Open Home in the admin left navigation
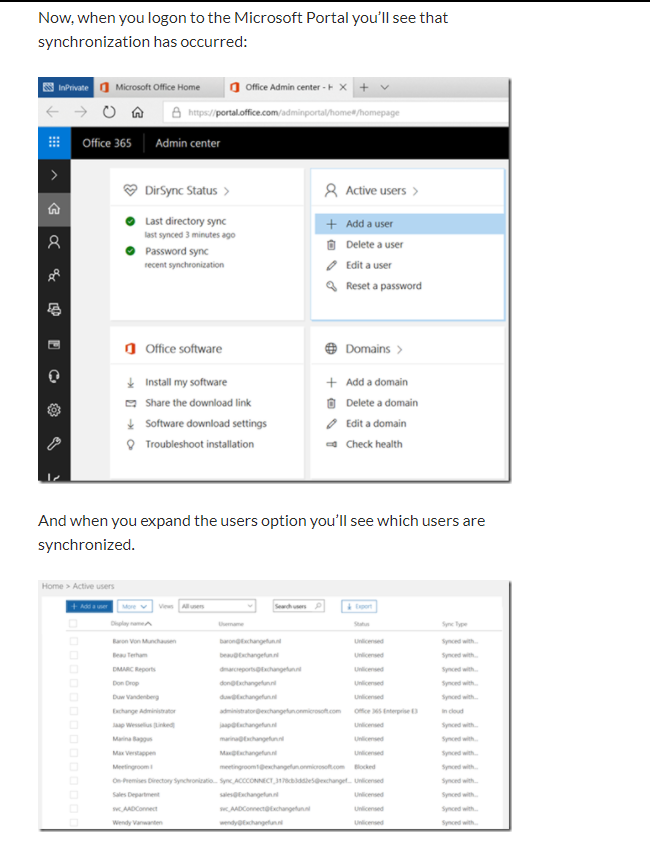Viewport: 650px width, 854px height. (x=54, y=209)
